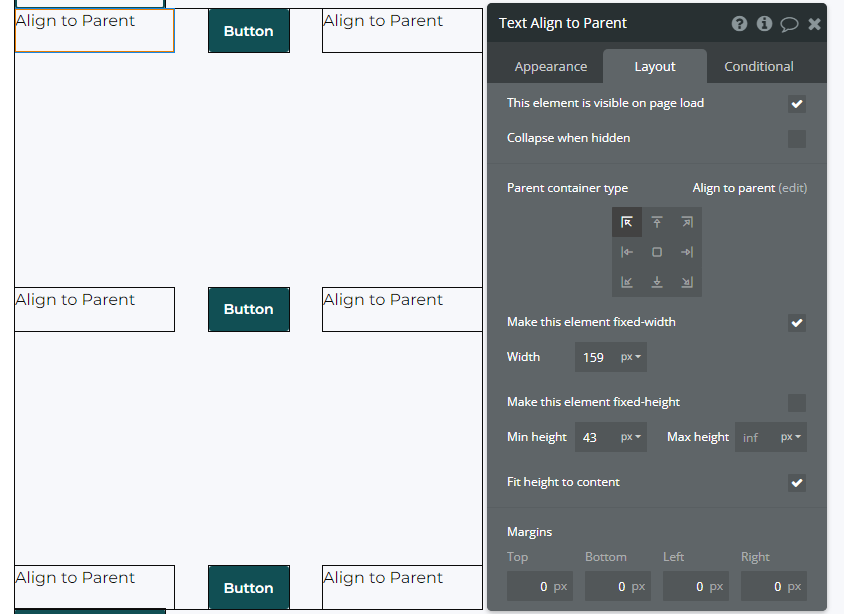Screen dimensions: 844x614
Task: Open the help question mark icon
Action: coord(739,24)
